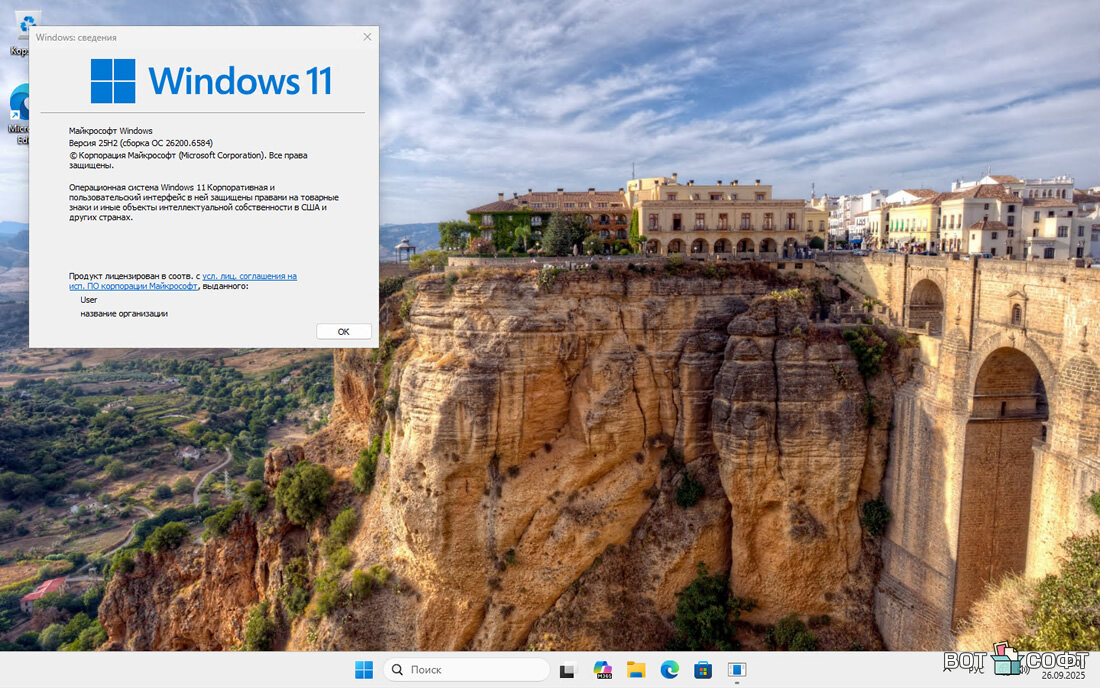Launch Microsoft Edge from the taskbar

tap(669, 670)
